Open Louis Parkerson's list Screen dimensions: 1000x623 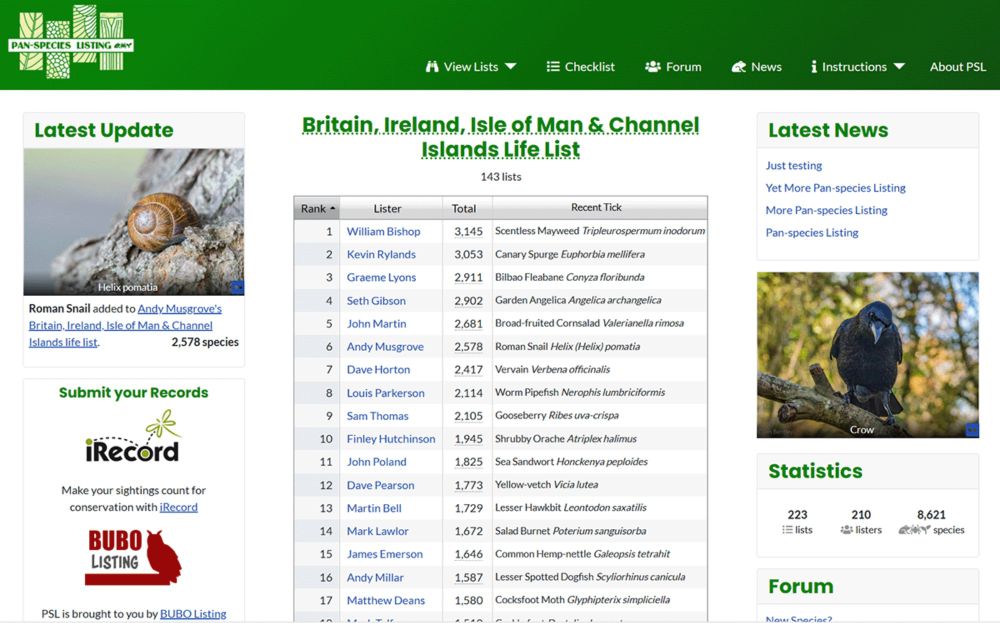click(x=385, y=393)
